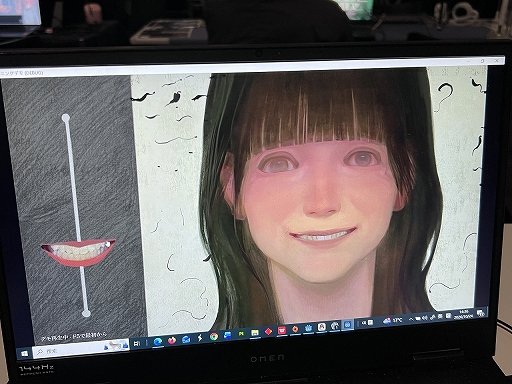Open the taskbar clock and date

[464, 314]
